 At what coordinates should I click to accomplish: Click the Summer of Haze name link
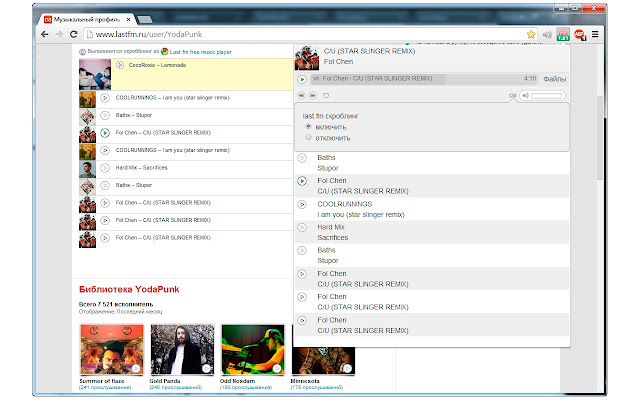point(102,381)
